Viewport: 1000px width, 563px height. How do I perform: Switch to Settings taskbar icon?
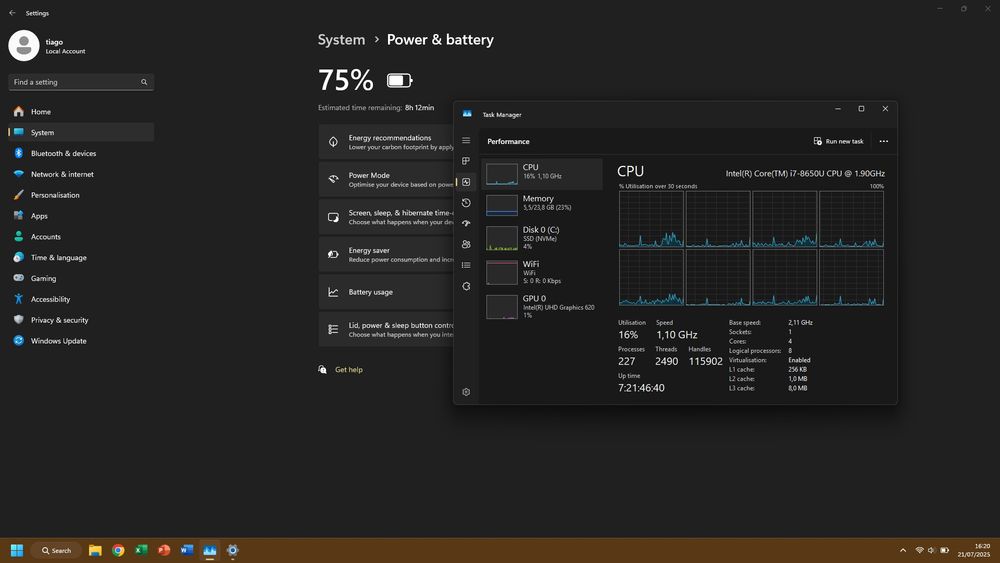coord(233,550)
